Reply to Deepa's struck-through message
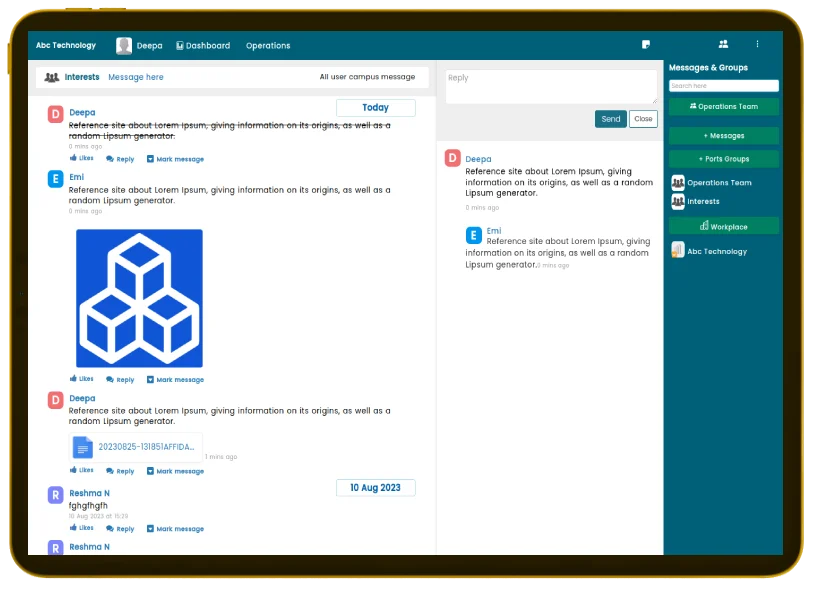The width and height of the screenshot is (815, 592). tap(120, 159)
